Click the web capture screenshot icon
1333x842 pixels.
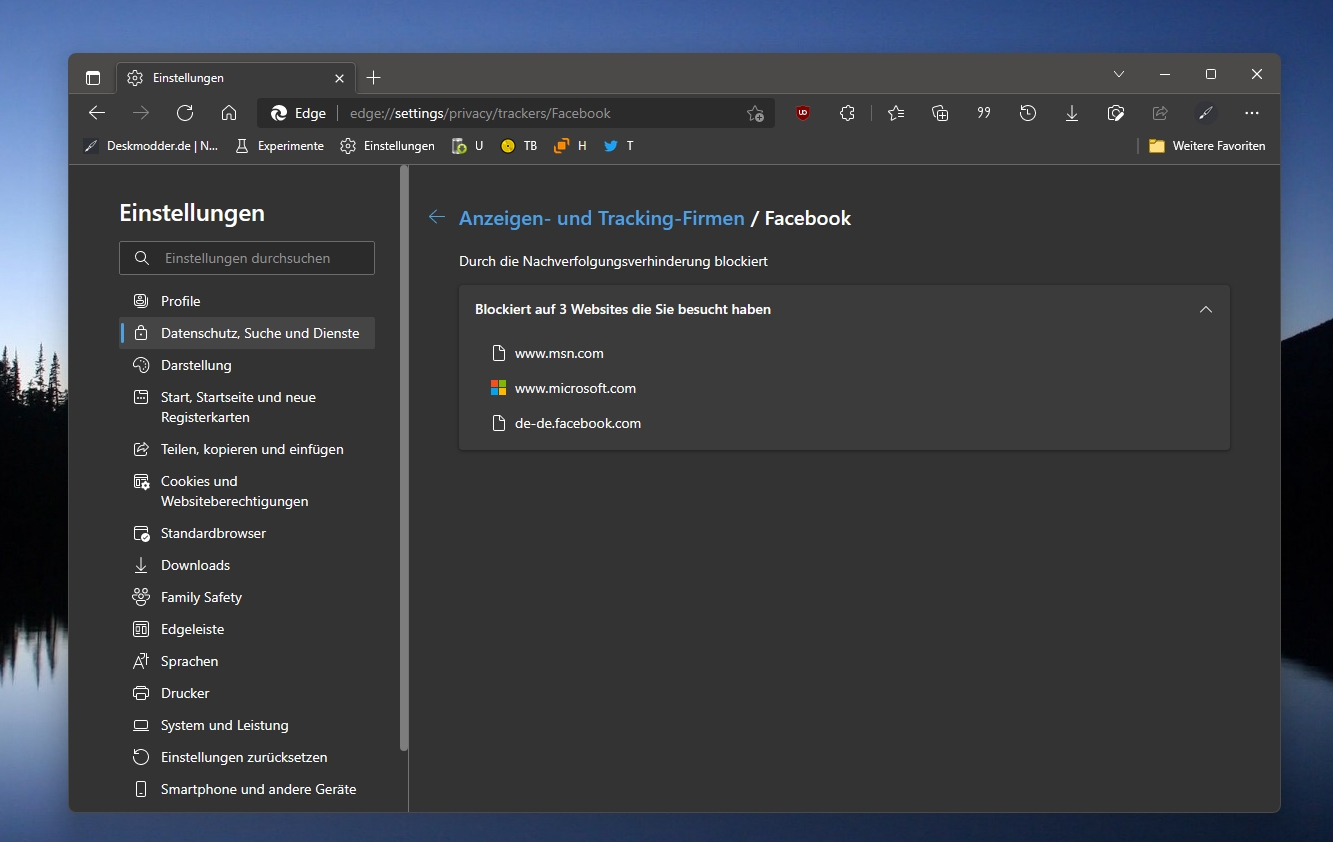click(1116, 113)
